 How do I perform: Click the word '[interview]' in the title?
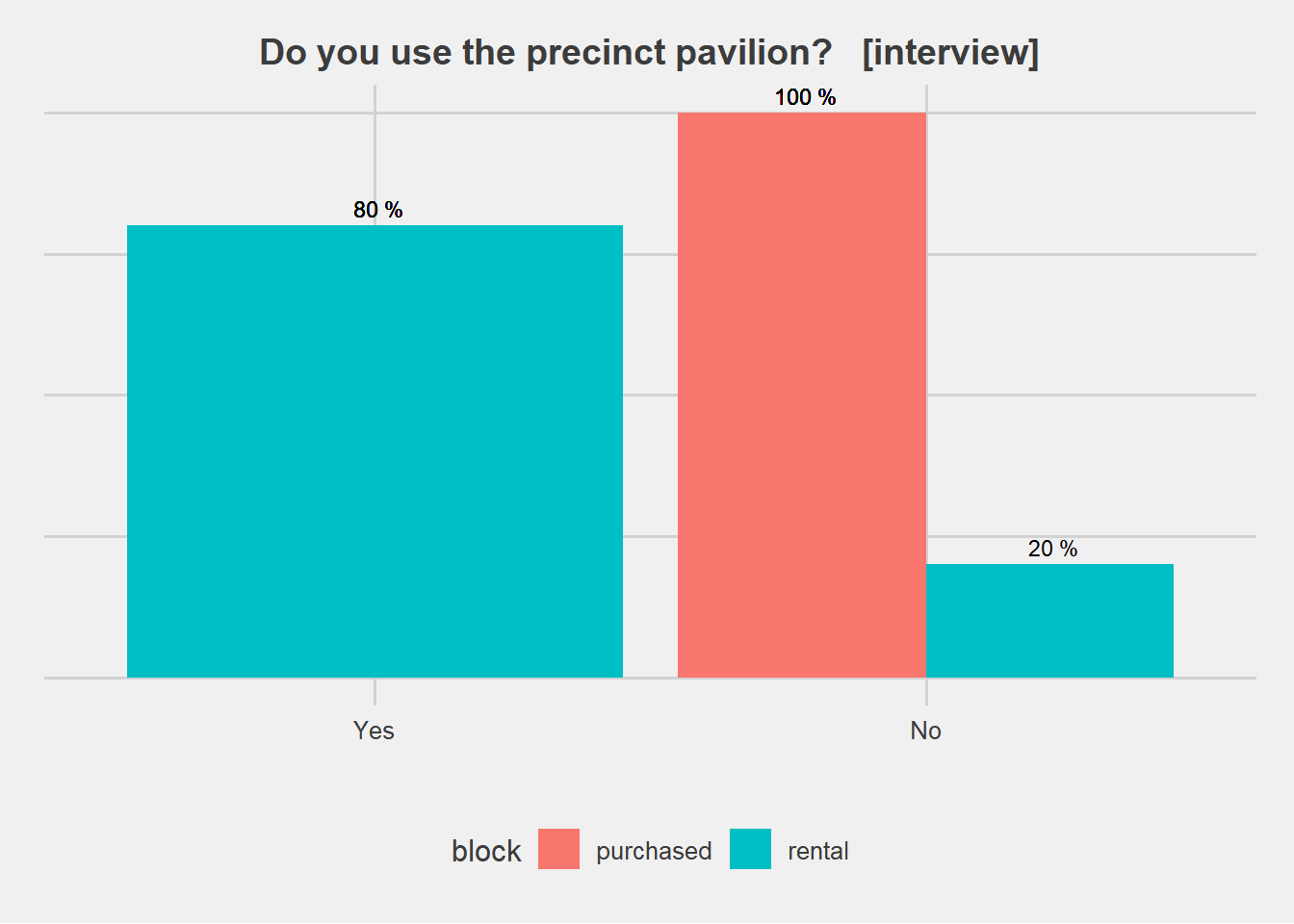[x=950, y=52]
